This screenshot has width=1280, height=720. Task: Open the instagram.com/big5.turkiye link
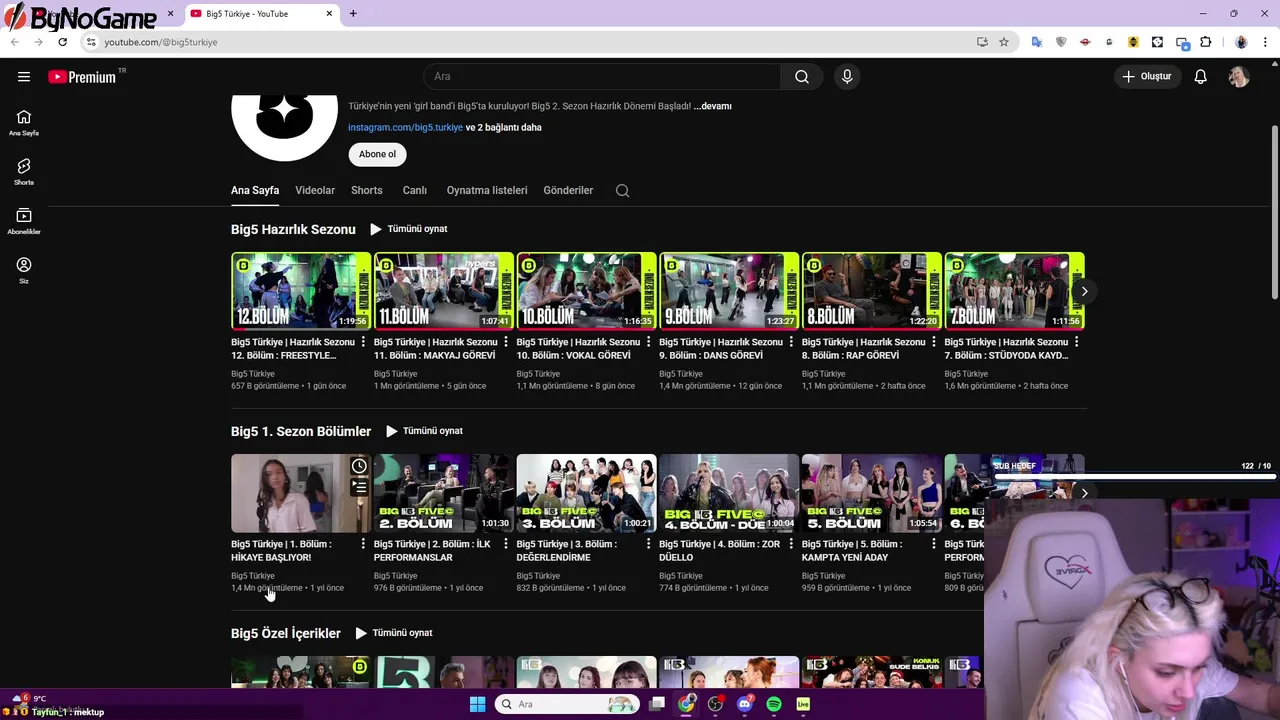[405, 128]
